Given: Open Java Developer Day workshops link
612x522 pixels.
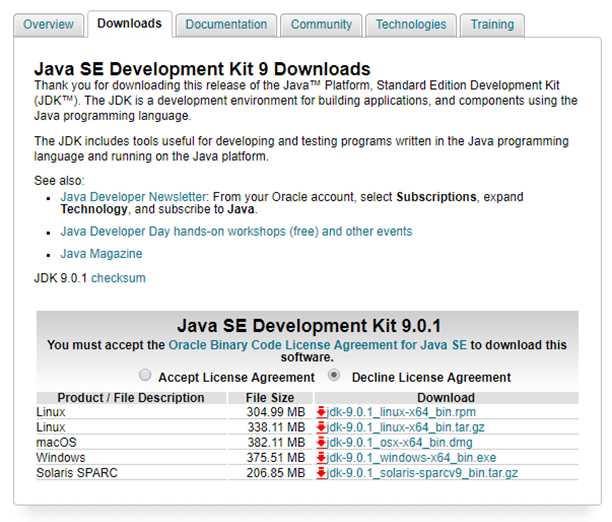Looking at the screenshot, I should (236, 232).
